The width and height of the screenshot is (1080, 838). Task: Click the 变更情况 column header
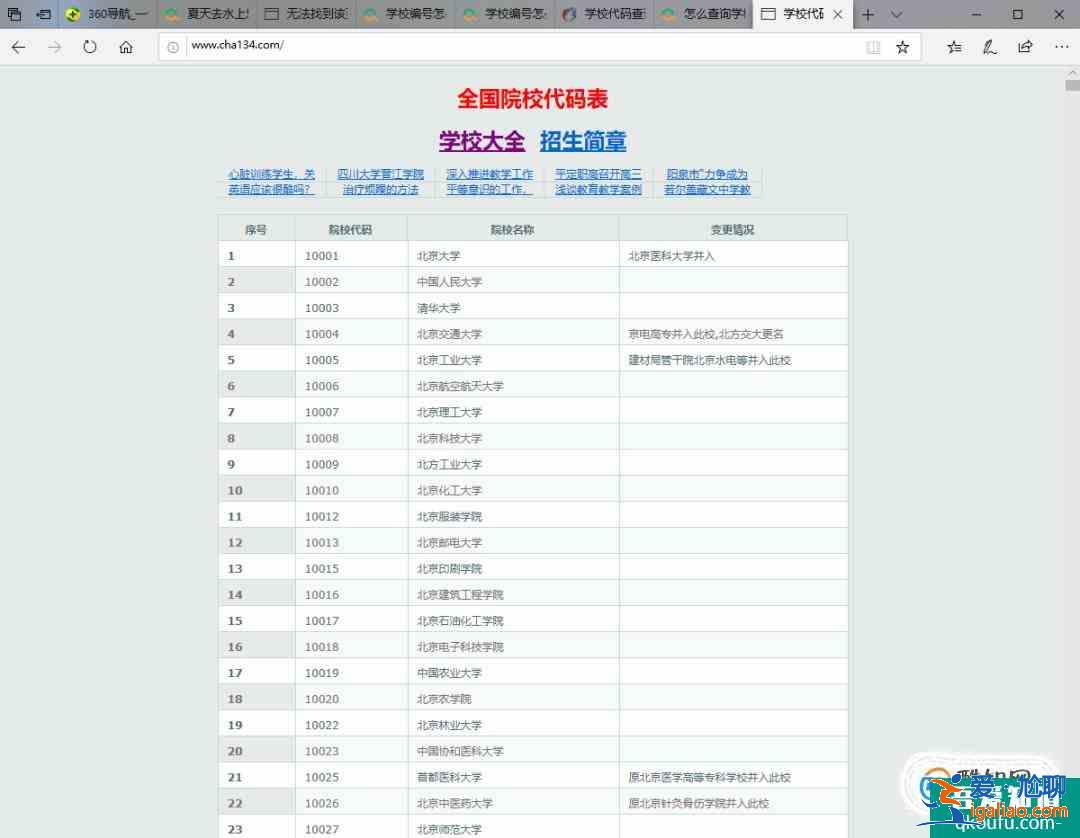[x=733, y=229]
